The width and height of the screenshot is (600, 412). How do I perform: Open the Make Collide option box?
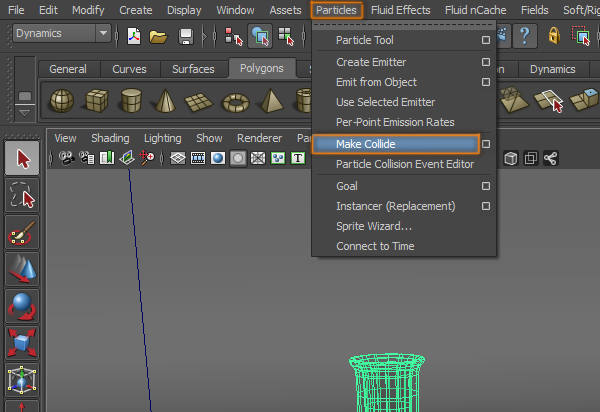click(486, 144)
